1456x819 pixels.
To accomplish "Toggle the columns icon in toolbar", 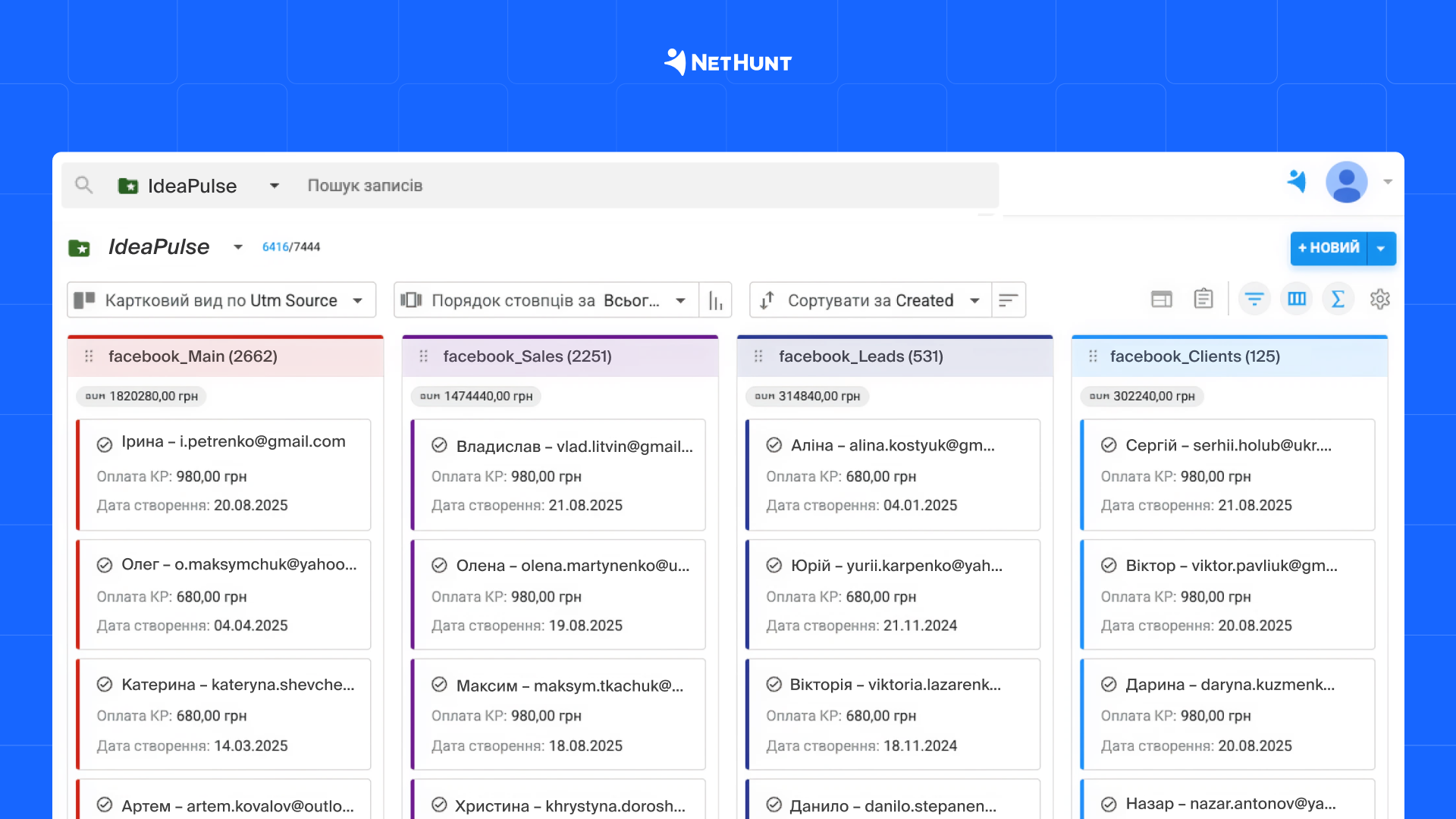I will (1297, 299).
